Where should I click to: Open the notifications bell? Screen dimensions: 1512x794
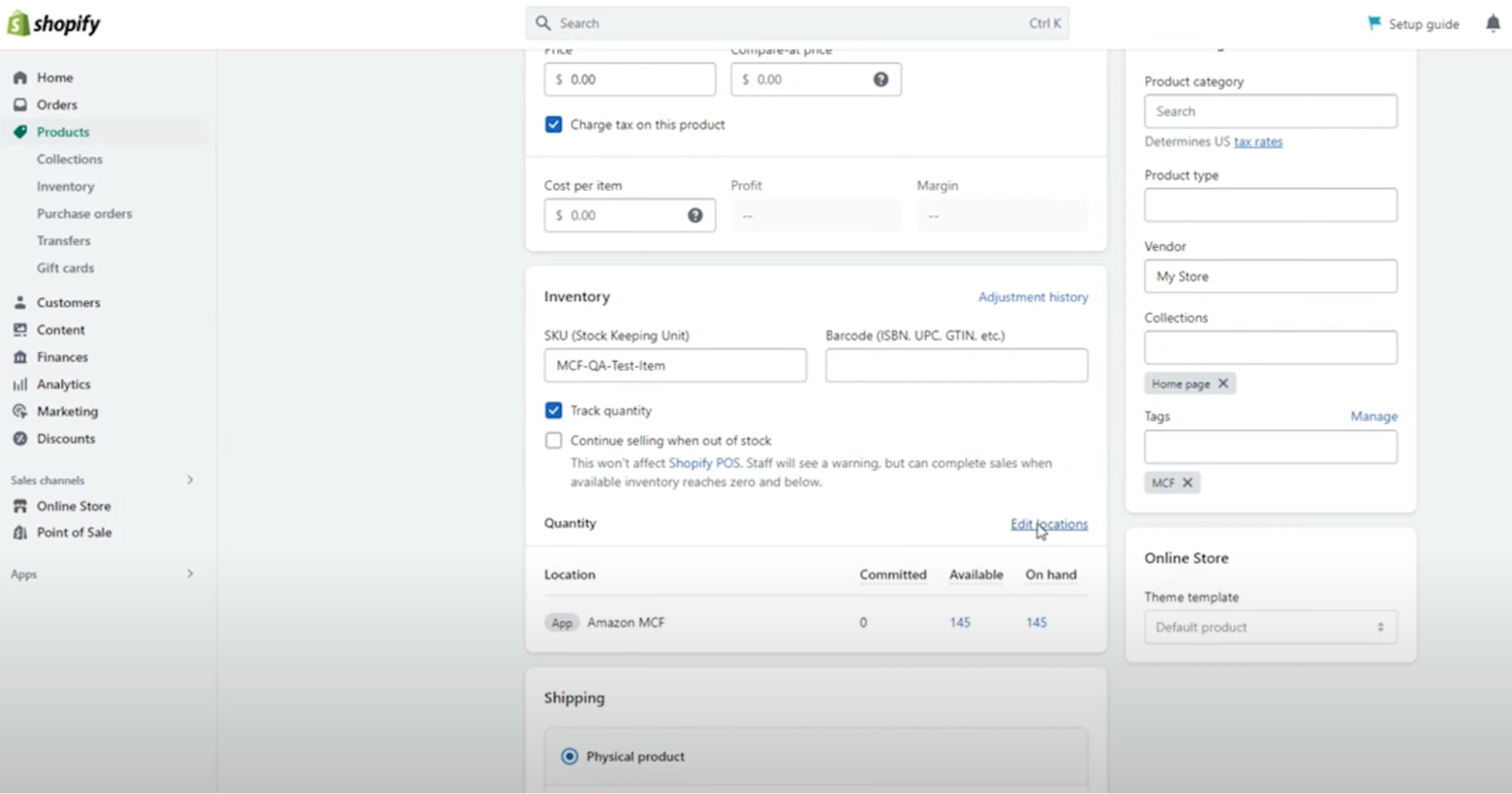(x=1492, y=23)
